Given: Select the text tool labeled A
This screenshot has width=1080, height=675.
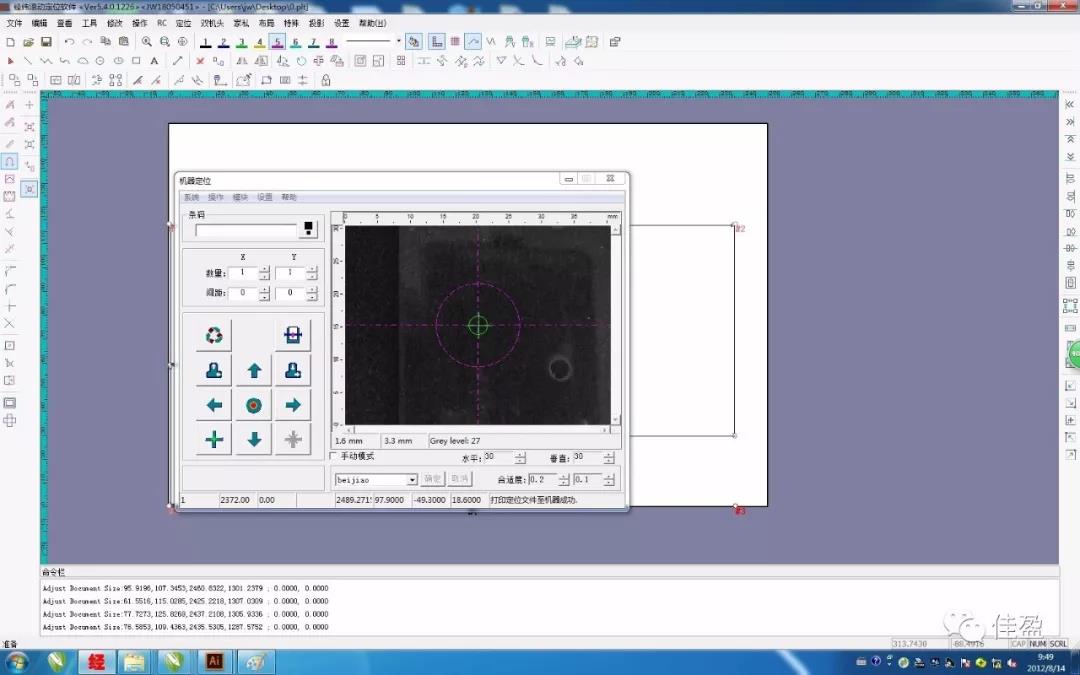Looking at the screenshot, I should tap(154, 61).
